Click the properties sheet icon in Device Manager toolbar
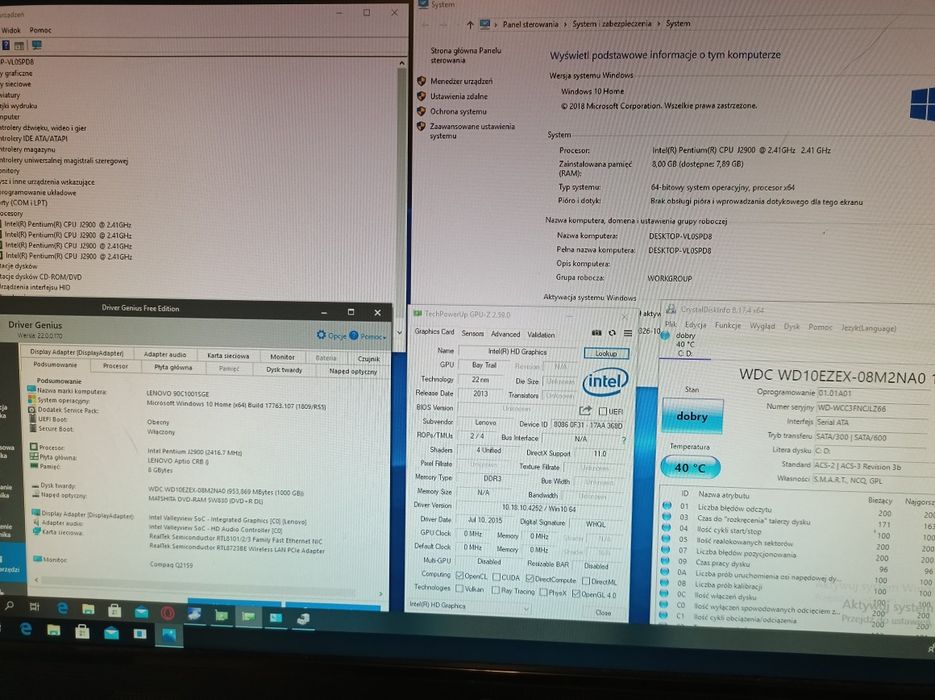The image size is (935, 700). 20,45
